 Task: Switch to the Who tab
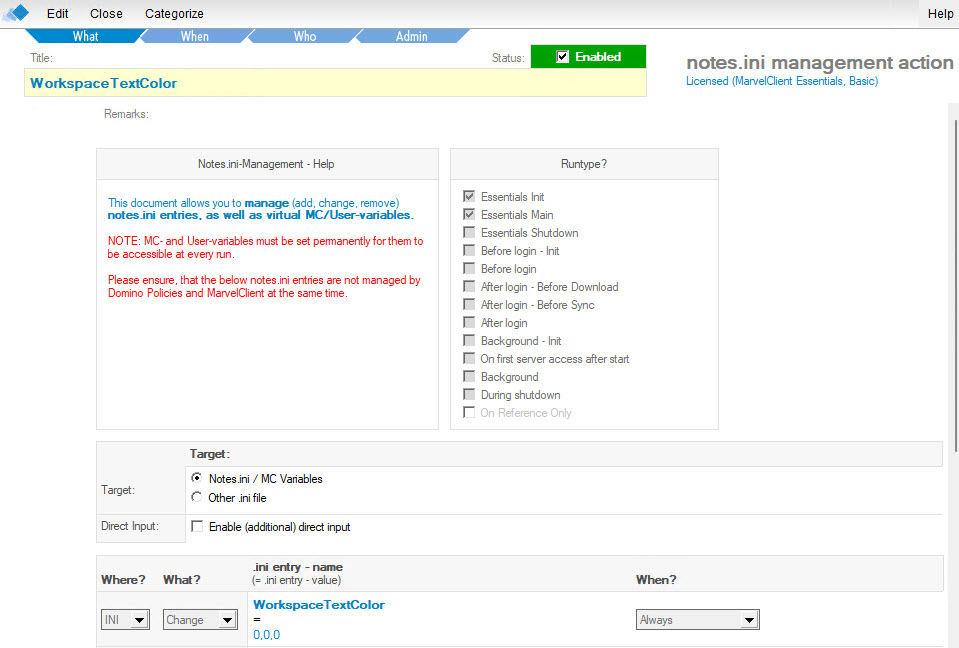(x=305, y=36)
